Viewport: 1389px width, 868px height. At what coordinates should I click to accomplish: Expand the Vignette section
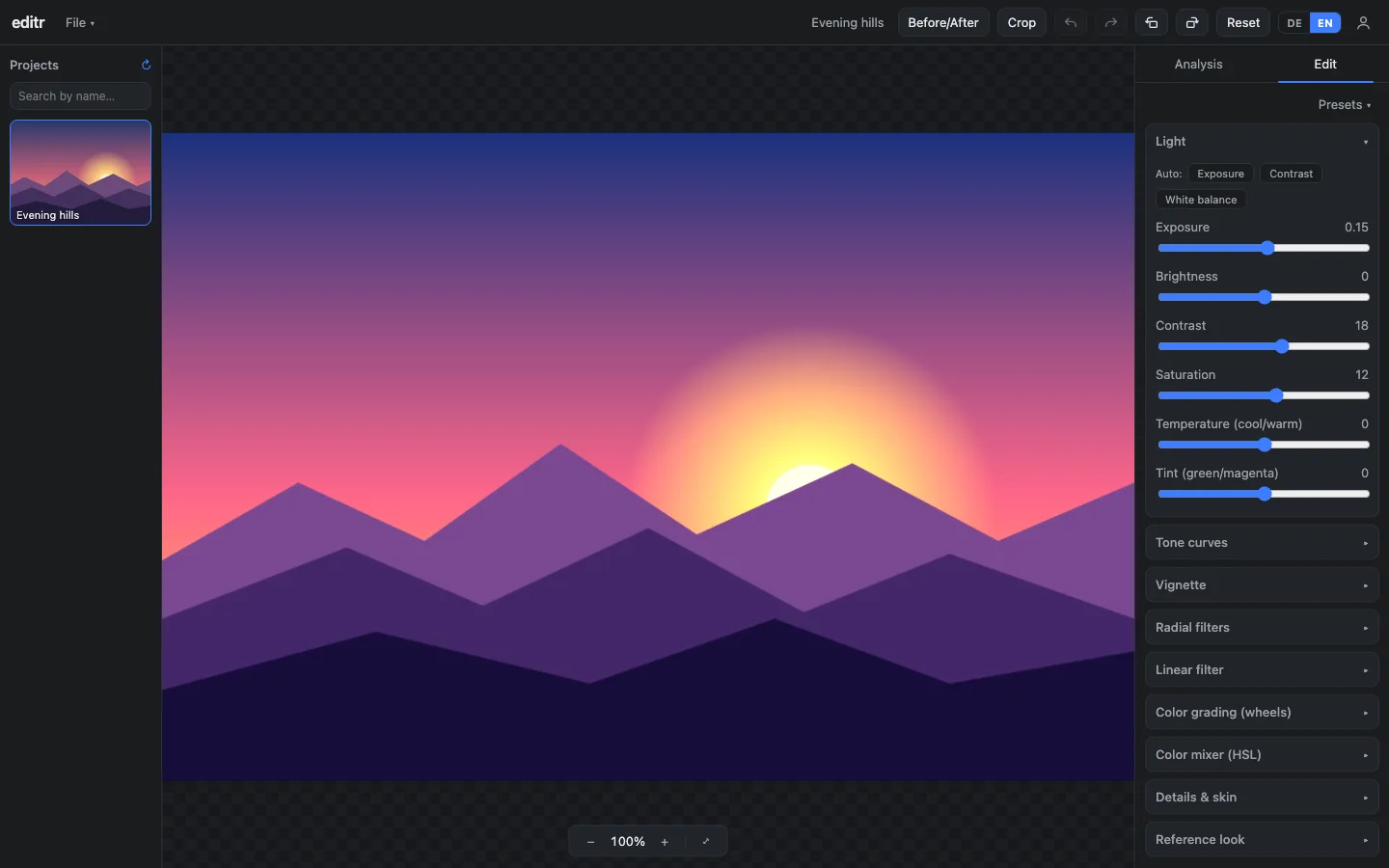tap(1262, 585)
